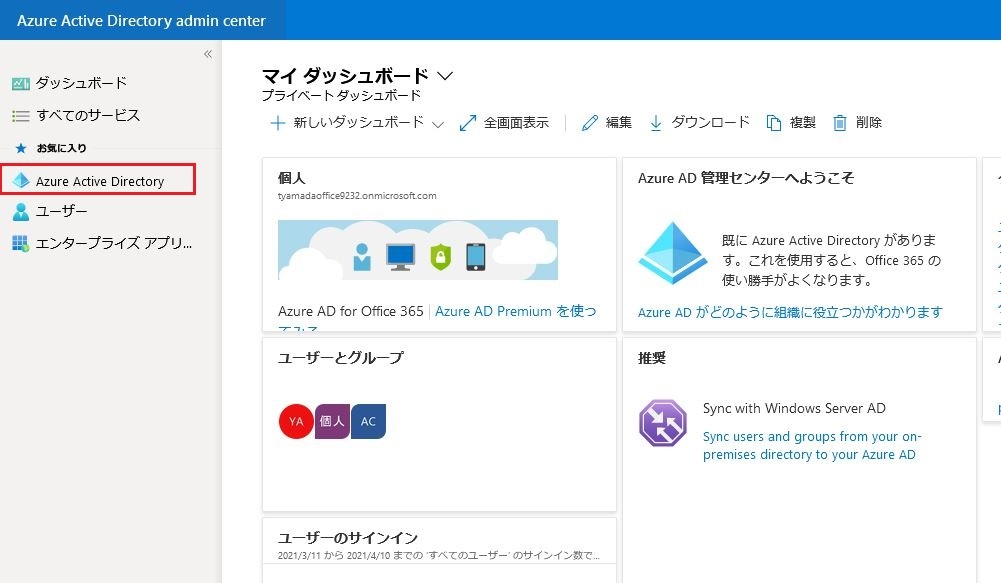
Task: Click the blue AC avatar
Action: pos(368,421)
